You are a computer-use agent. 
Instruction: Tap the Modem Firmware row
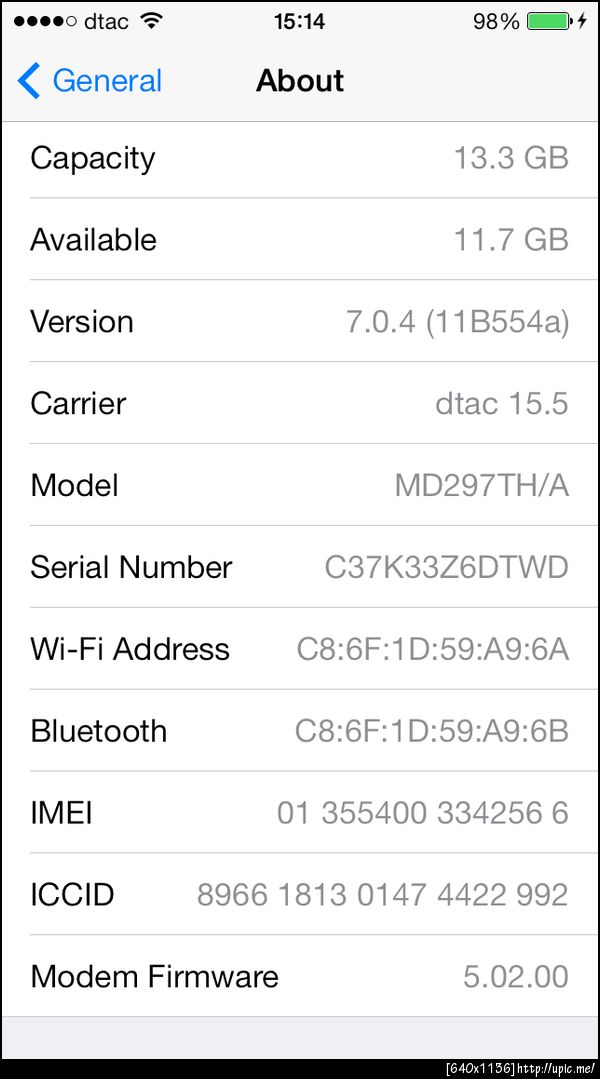[x=300, y=977]
